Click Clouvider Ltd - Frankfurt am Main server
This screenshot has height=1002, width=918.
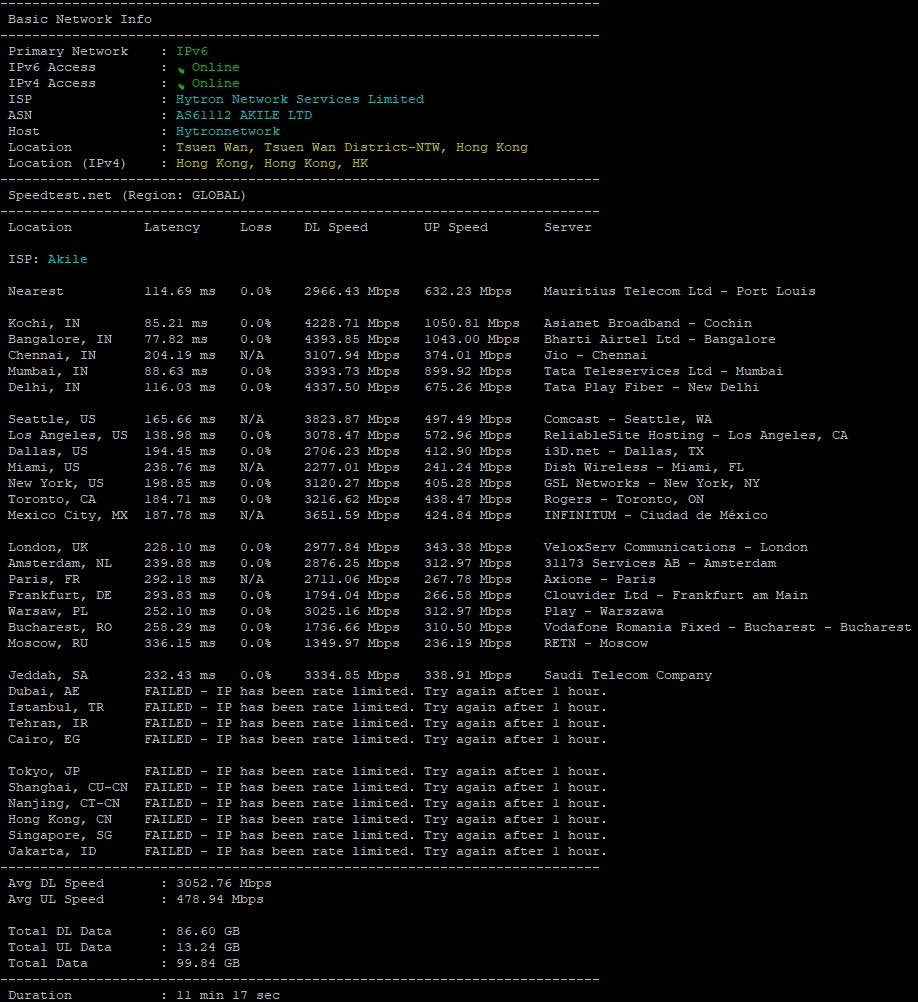(x=676, y=594)
